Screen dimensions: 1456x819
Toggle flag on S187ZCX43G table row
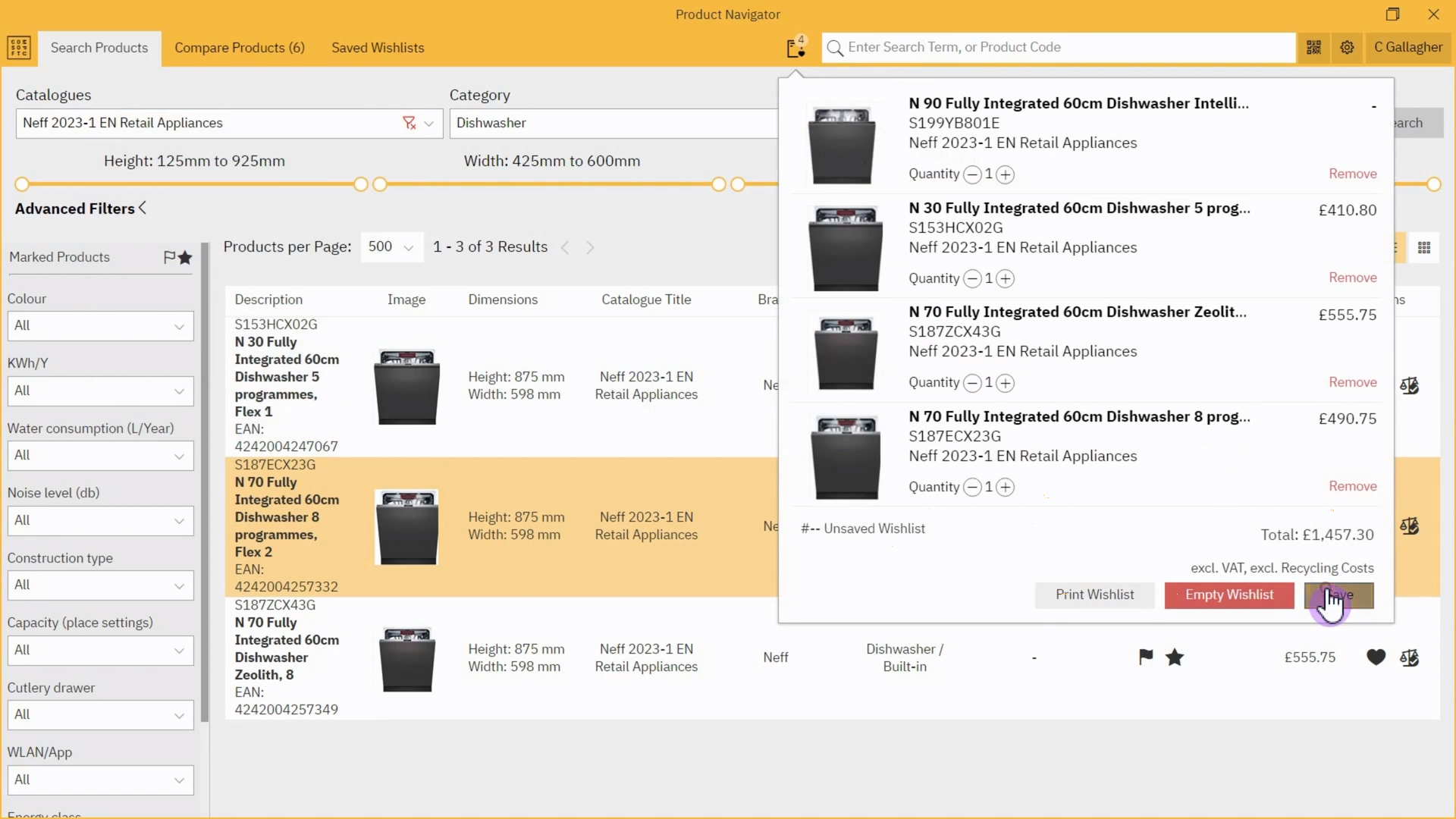1146,657
